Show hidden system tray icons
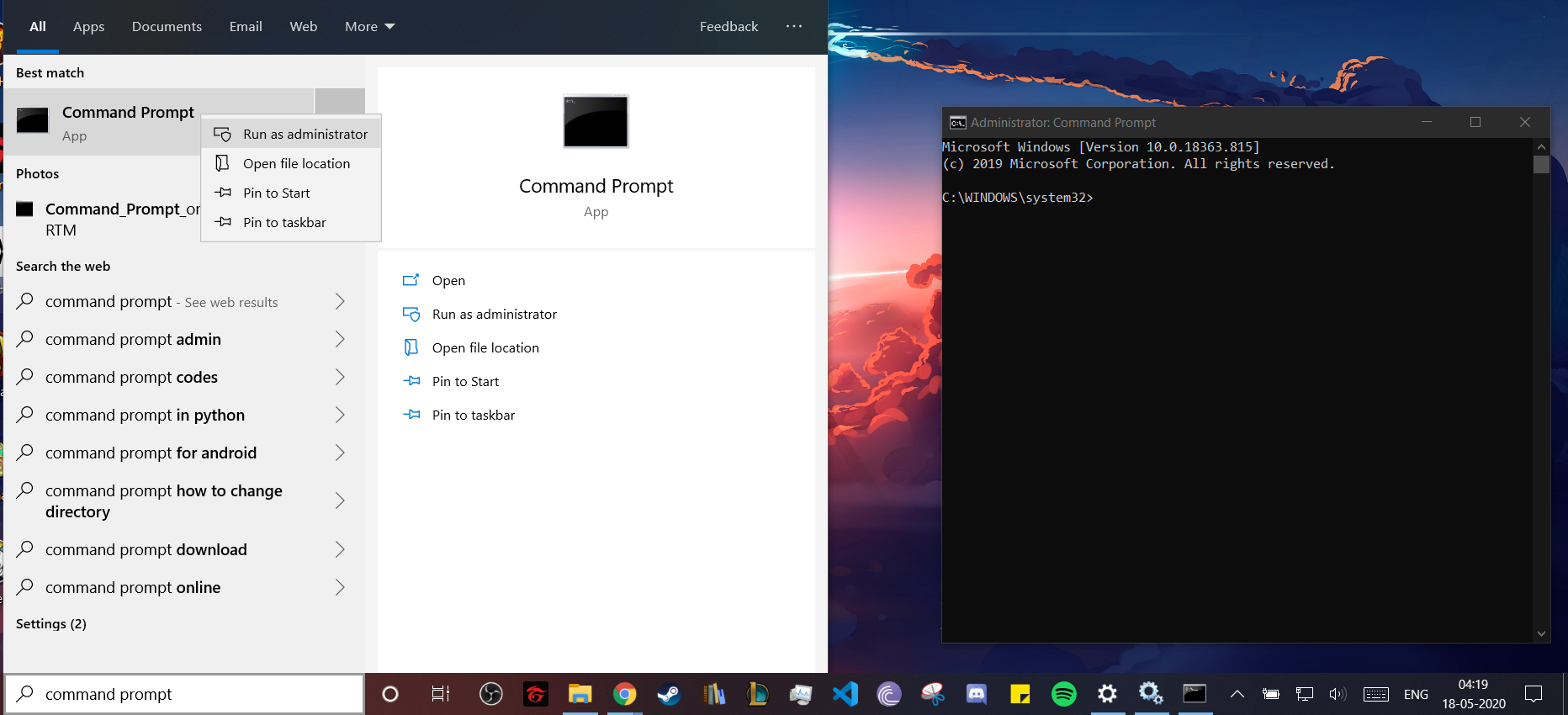The image size is (1568, 715). coord(1237,694)
